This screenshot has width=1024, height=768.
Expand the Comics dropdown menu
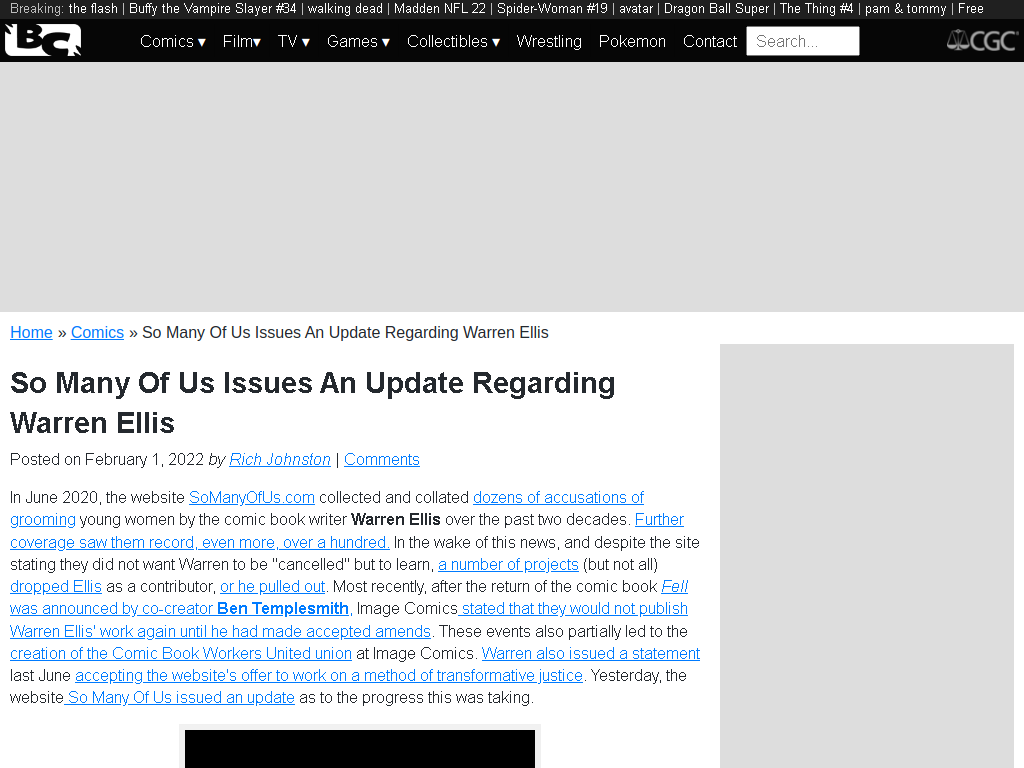[x=173, y=41]
